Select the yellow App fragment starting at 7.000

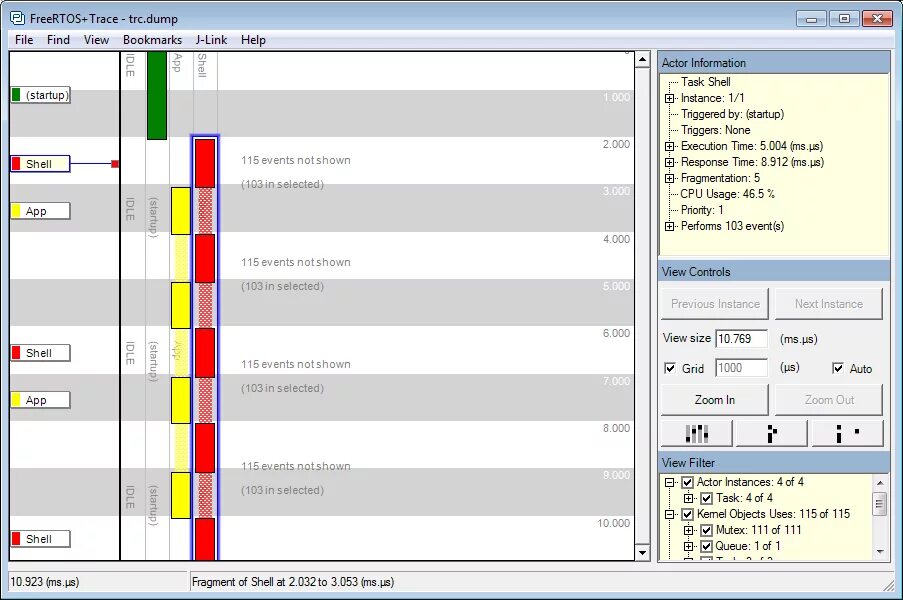tap(181, 401)
